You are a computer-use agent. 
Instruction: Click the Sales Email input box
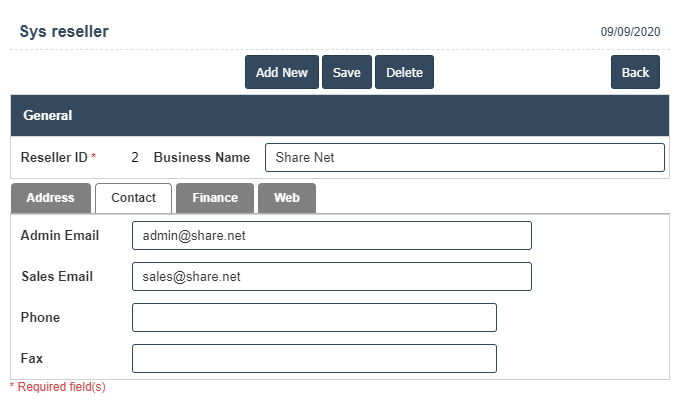331,277
